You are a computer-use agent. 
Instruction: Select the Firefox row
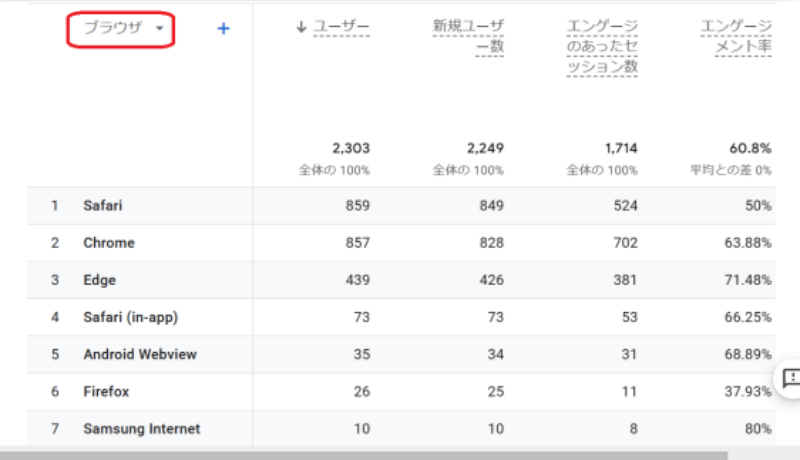coord(401,392)
